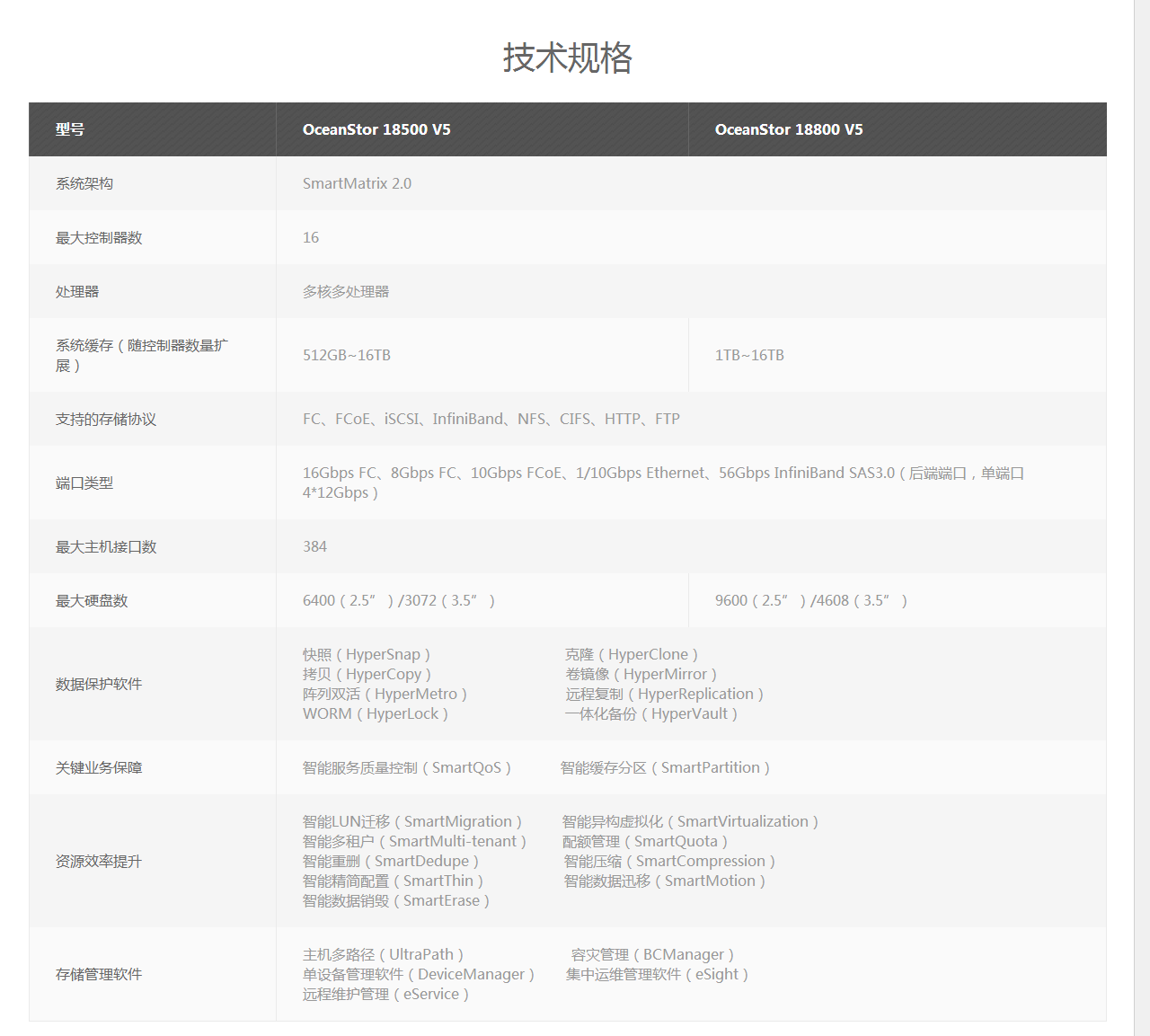This screenshot has width=1150, height=1036.
Task: Click the 技术规格 page heading
Action: tap(567, 58)
